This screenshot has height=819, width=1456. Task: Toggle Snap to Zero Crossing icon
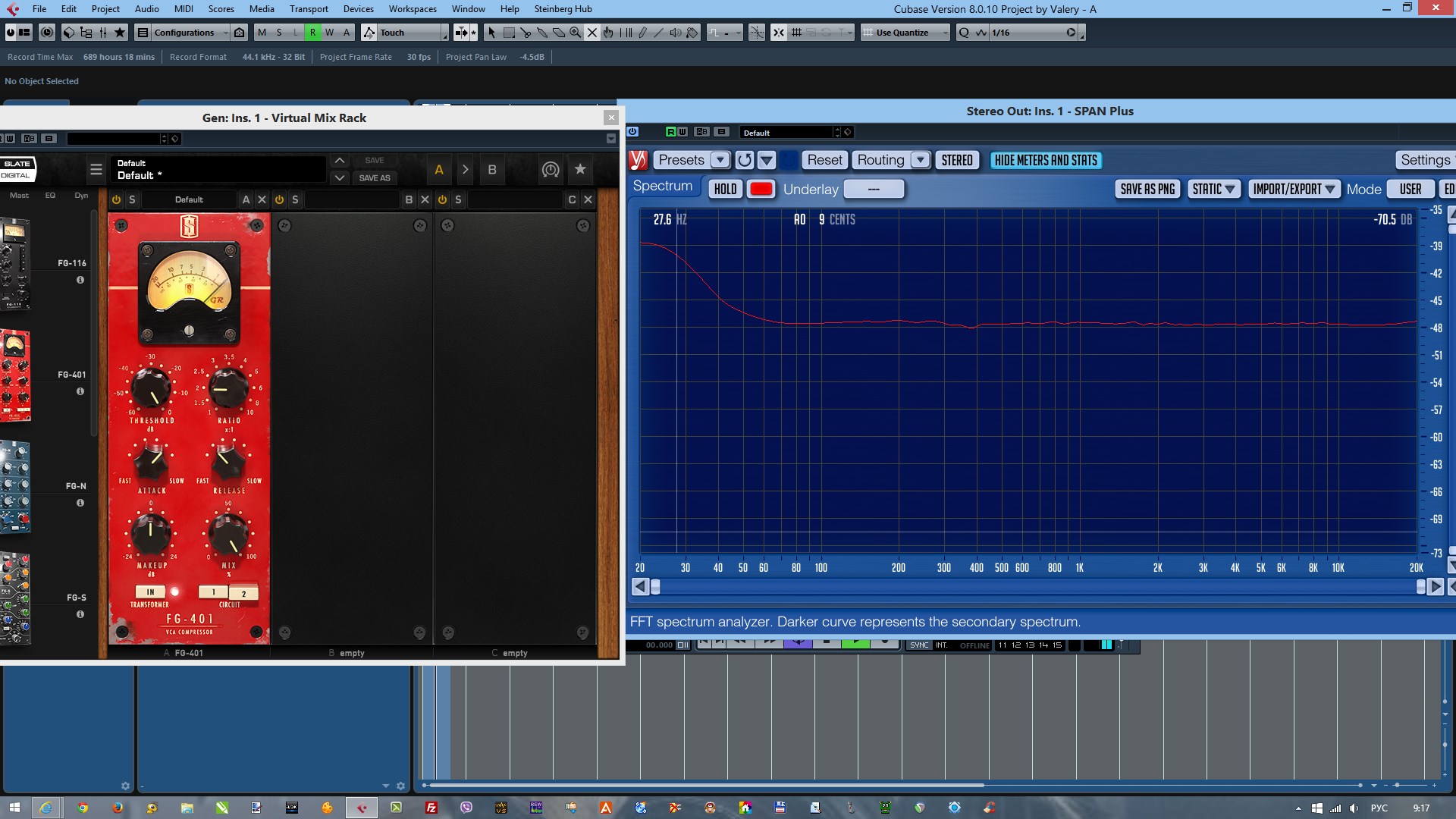pyautogui.click(x=757, y=33)
